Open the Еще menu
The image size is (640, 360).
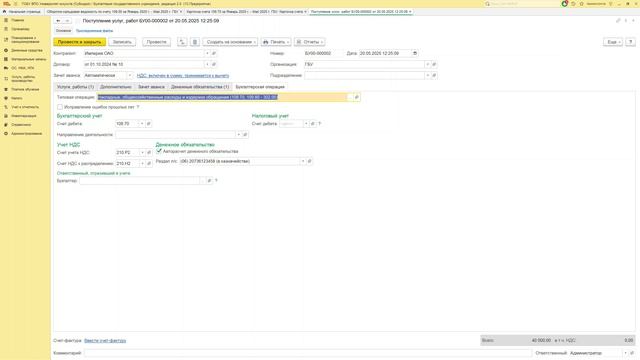(x=613, y=42)
